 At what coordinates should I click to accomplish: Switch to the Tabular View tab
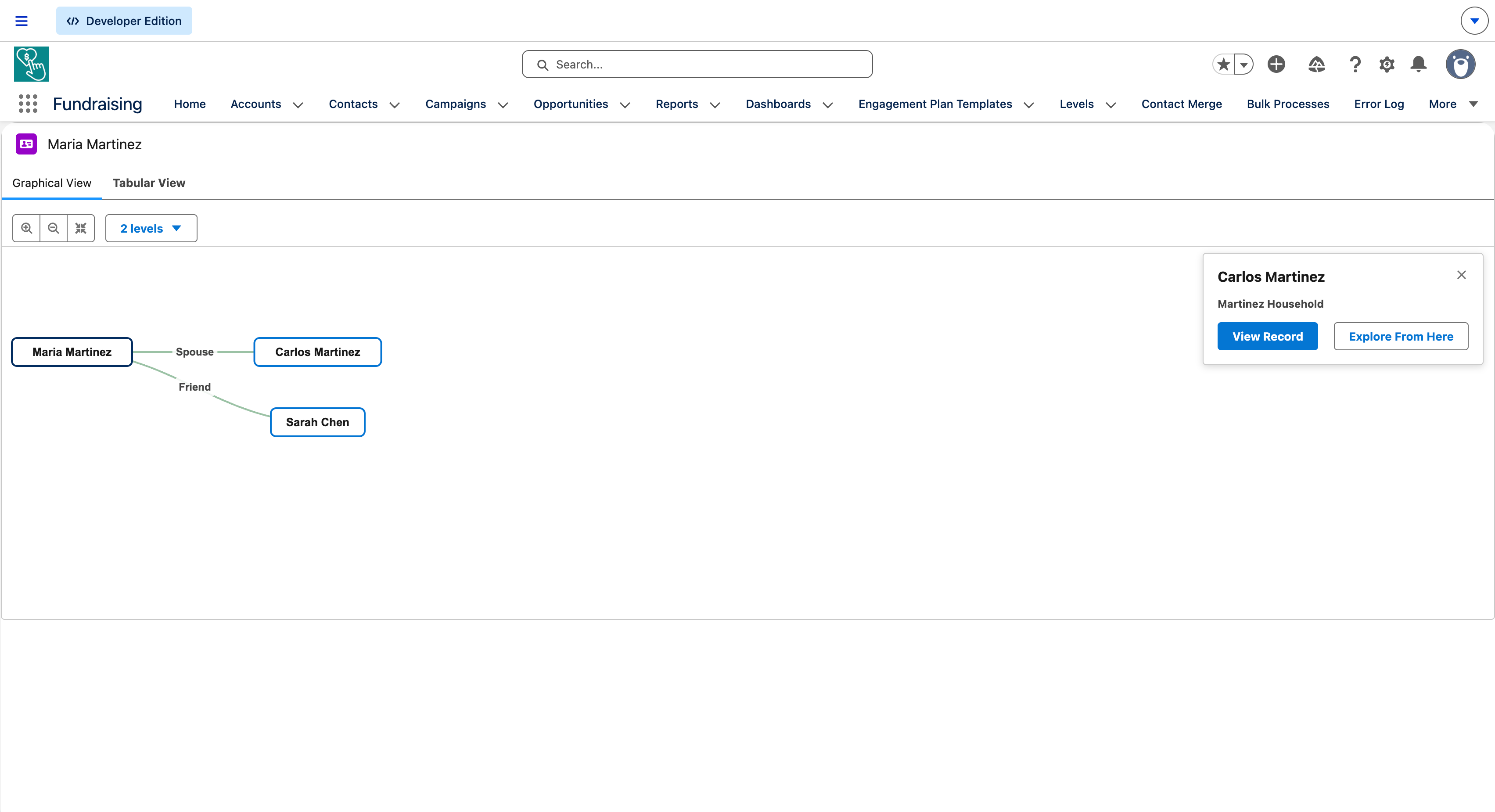pos(148,183)
